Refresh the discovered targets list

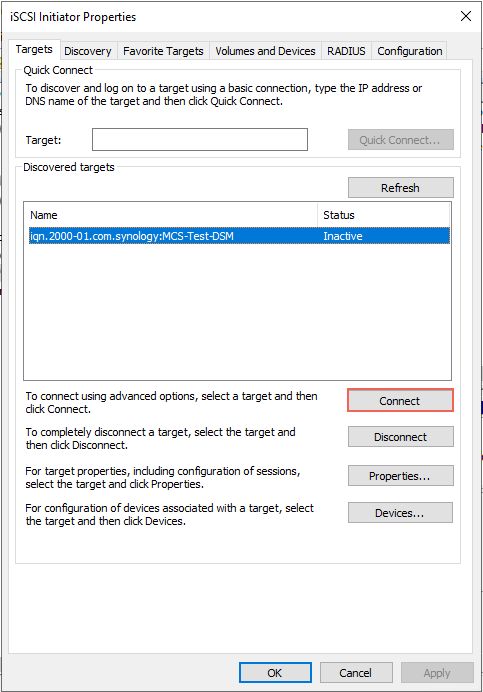click(x=400, y=188)
